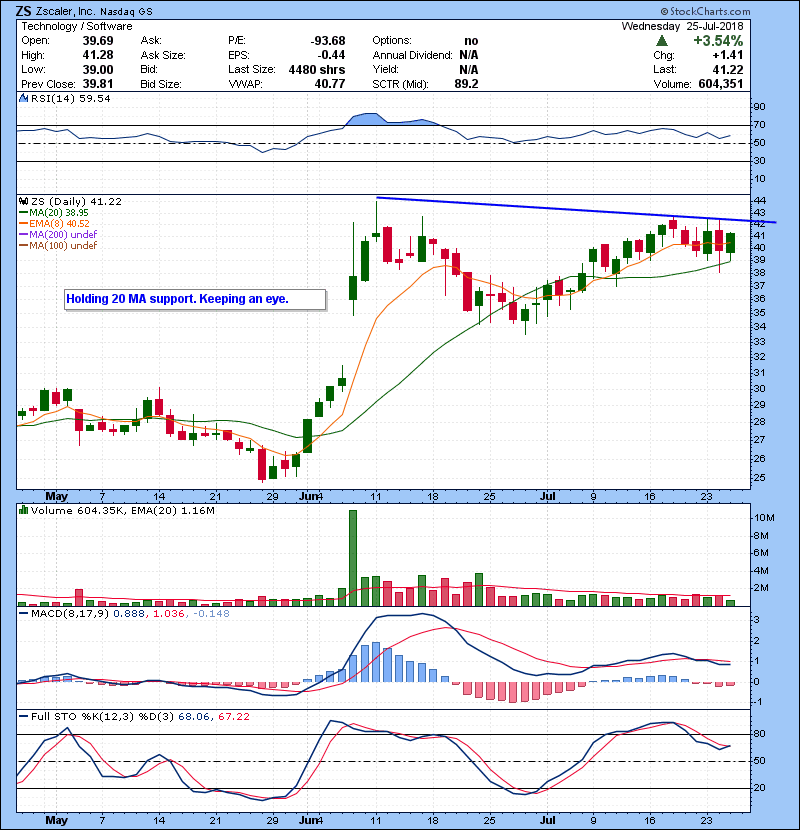Click the High value 41.28
Viewport: 800px width, 830px height.
click(x=98, y=55)
